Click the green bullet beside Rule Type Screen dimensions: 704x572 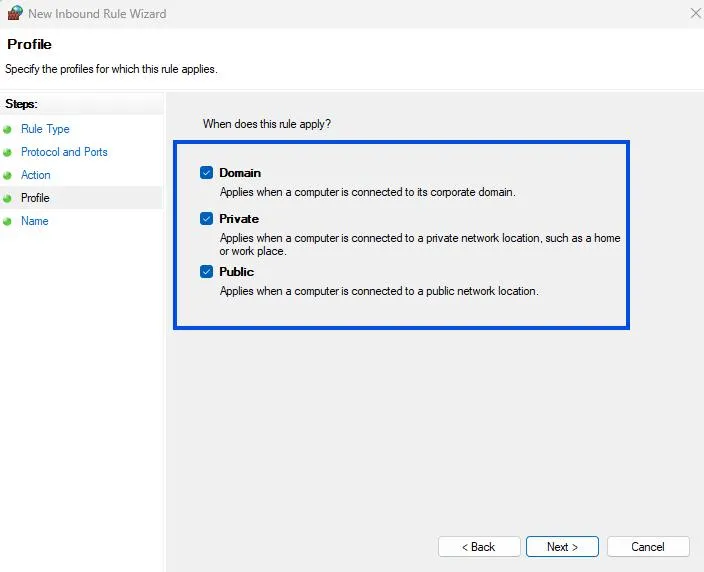click(8, 129)
